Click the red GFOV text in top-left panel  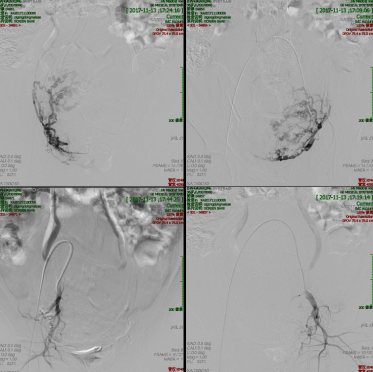pos(168,34)
